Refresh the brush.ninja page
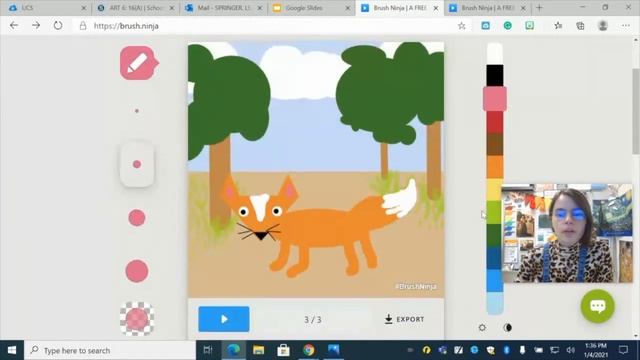640x360 pixels. [x=58, y=25]
